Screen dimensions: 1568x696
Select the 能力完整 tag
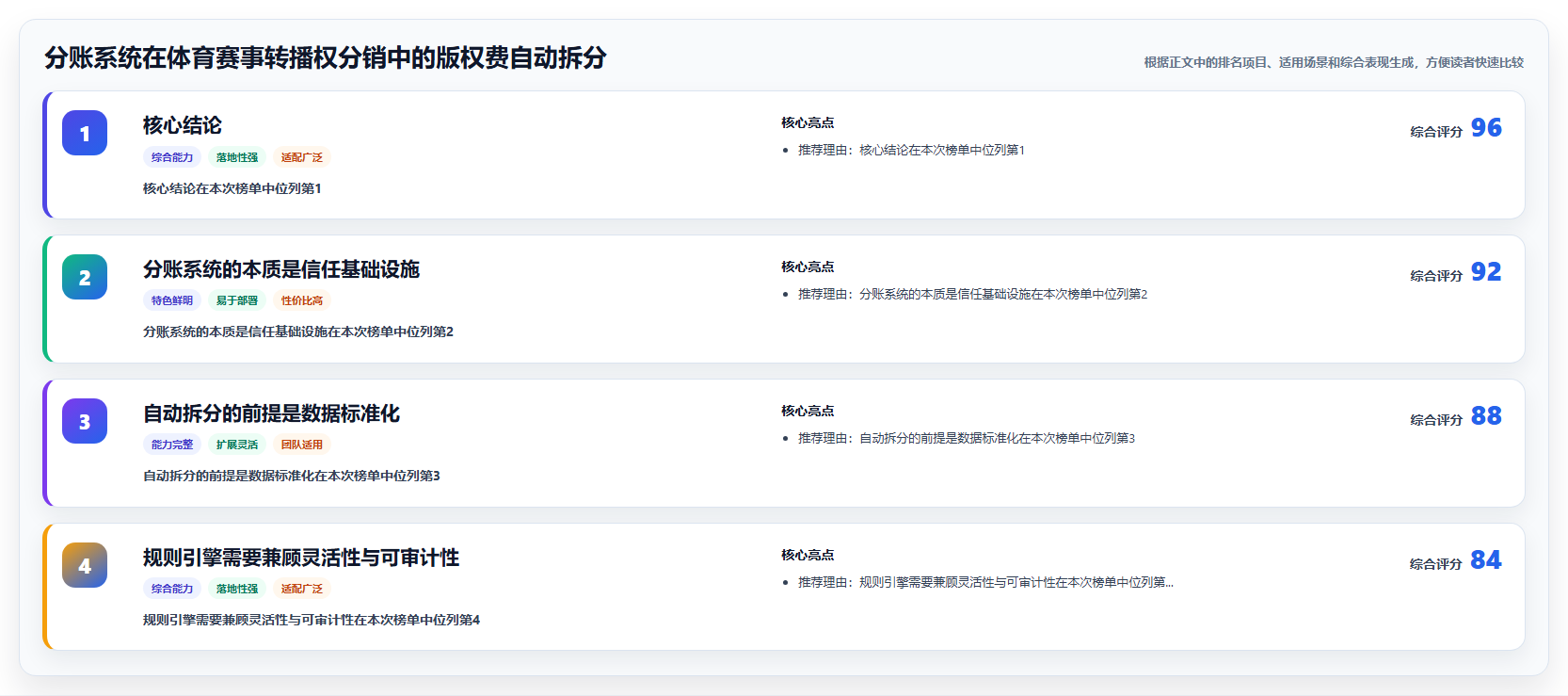tap(172, 445)
